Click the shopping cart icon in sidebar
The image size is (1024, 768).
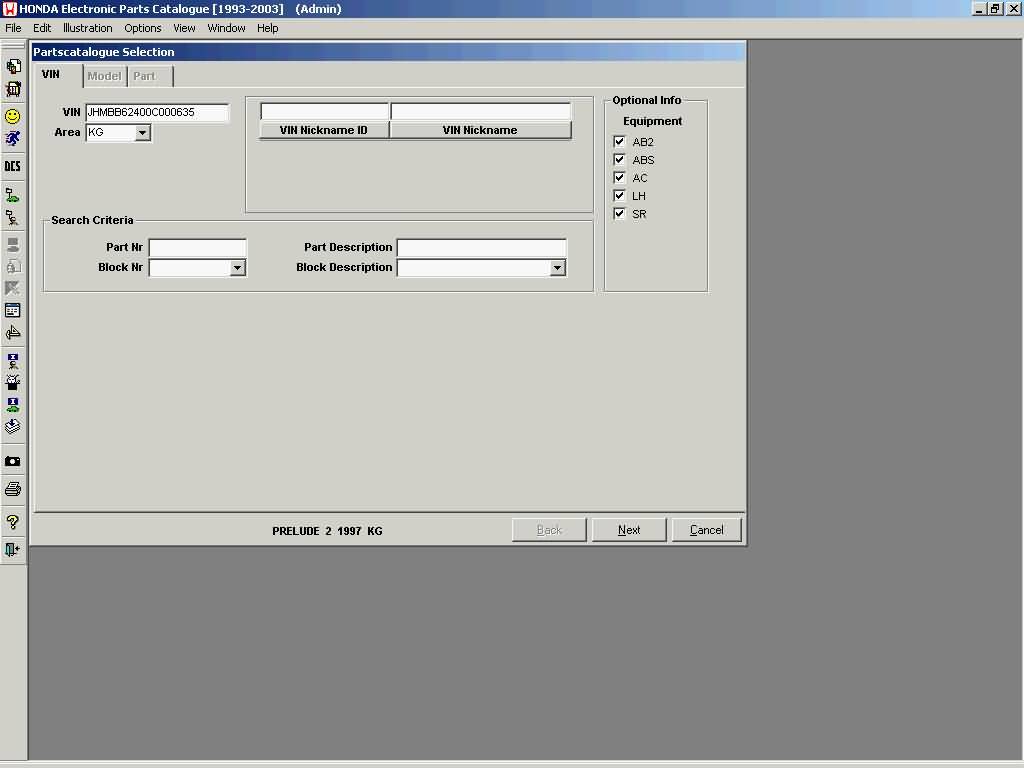click(x=13, y=89)
